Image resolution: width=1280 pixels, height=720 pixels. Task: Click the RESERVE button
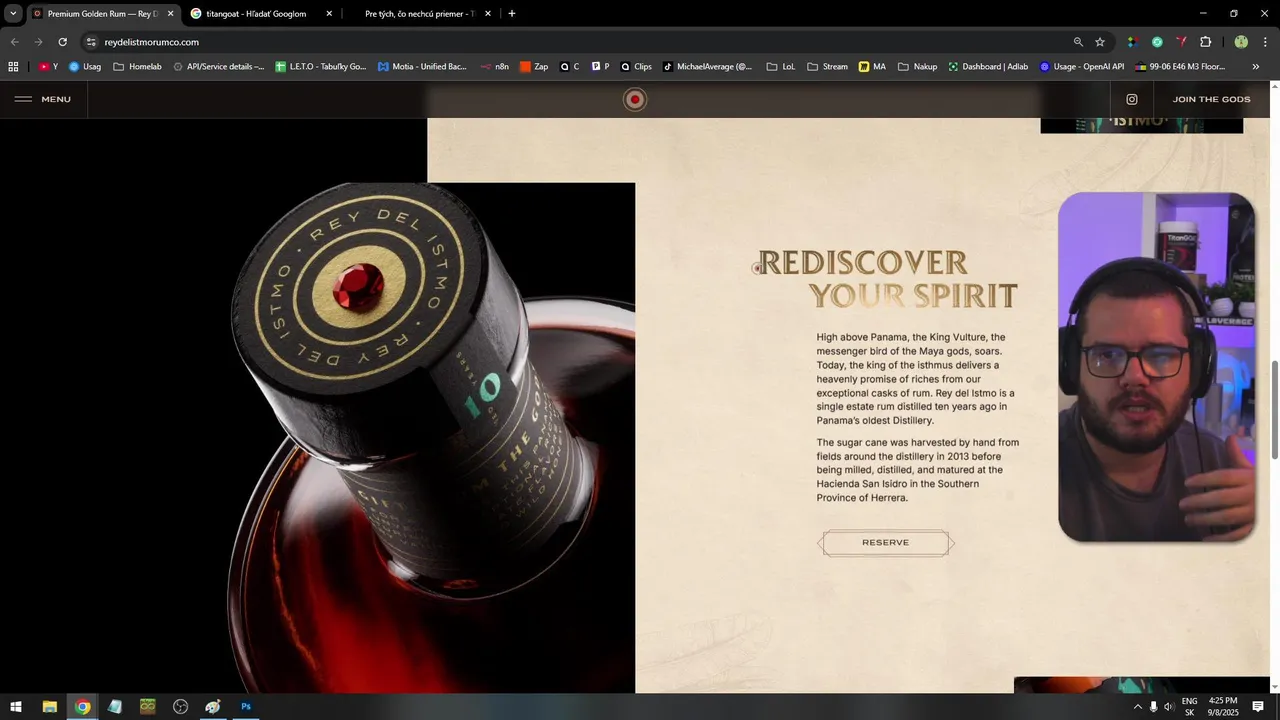[x=886, y=543]
